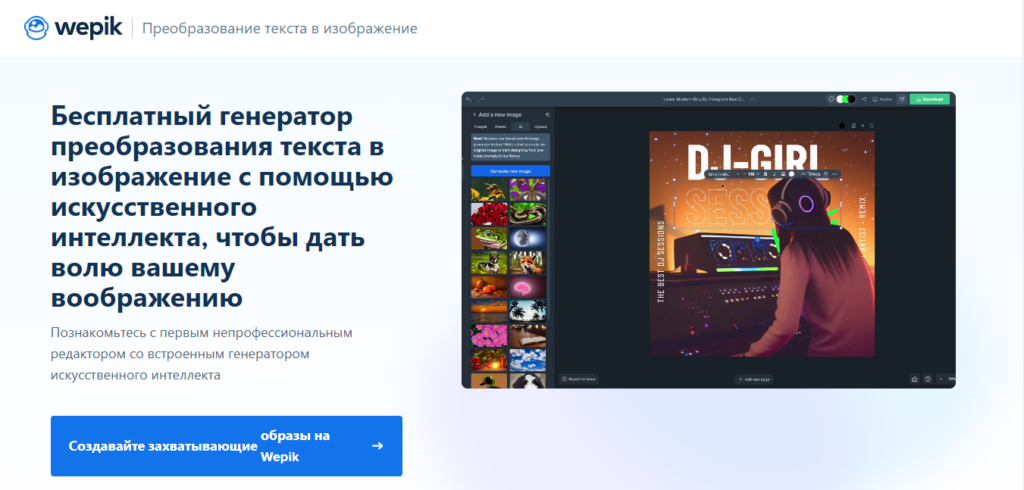Click the back chevron beside 'Add a new image'

tap(475, 114)
